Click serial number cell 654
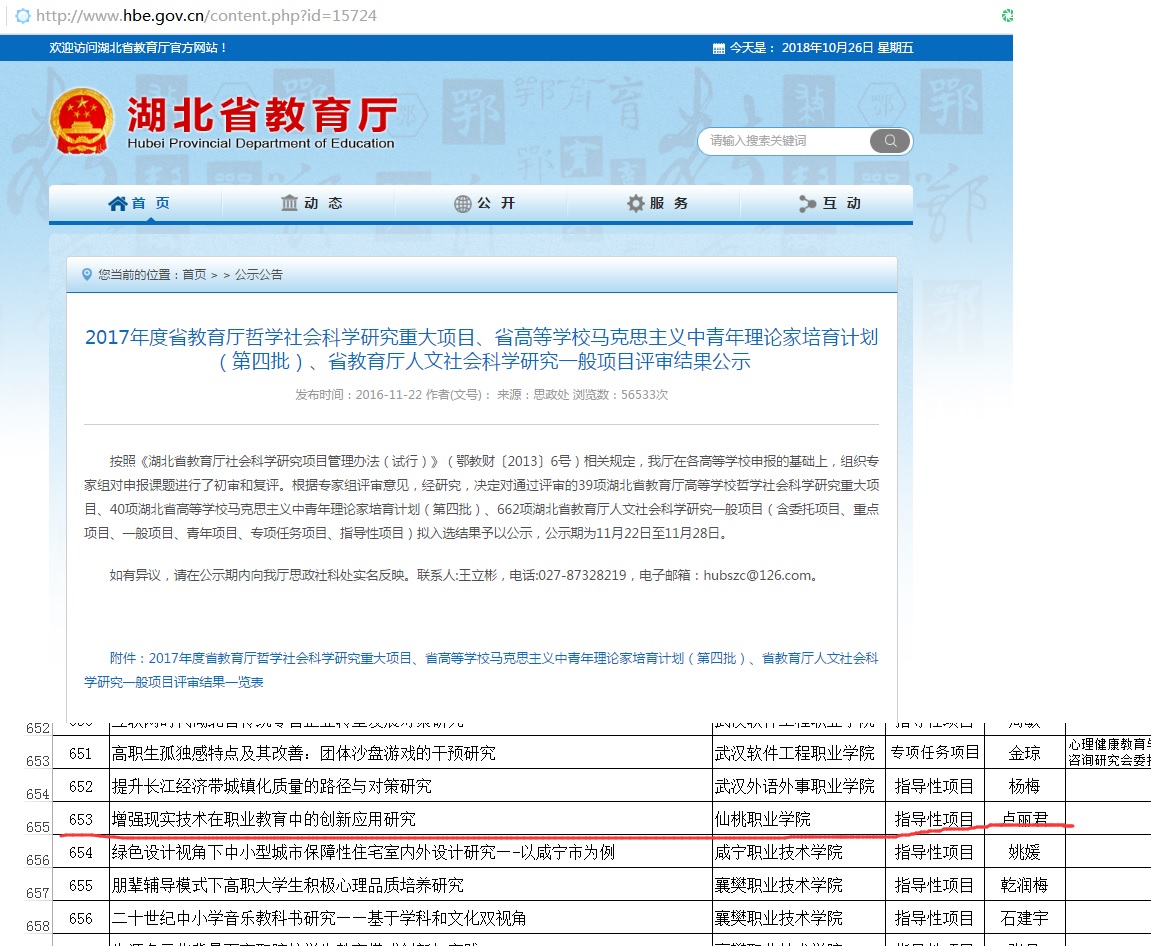 tap(81, 852)
